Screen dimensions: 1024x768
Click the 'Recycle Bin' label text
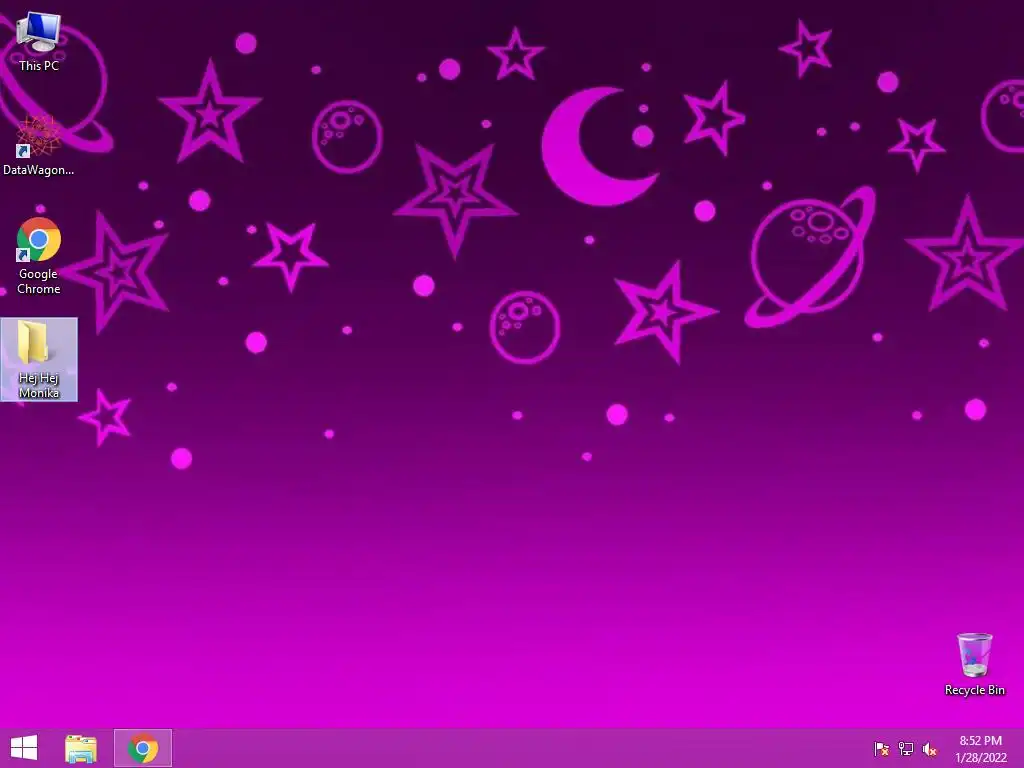tap(974, 690)
